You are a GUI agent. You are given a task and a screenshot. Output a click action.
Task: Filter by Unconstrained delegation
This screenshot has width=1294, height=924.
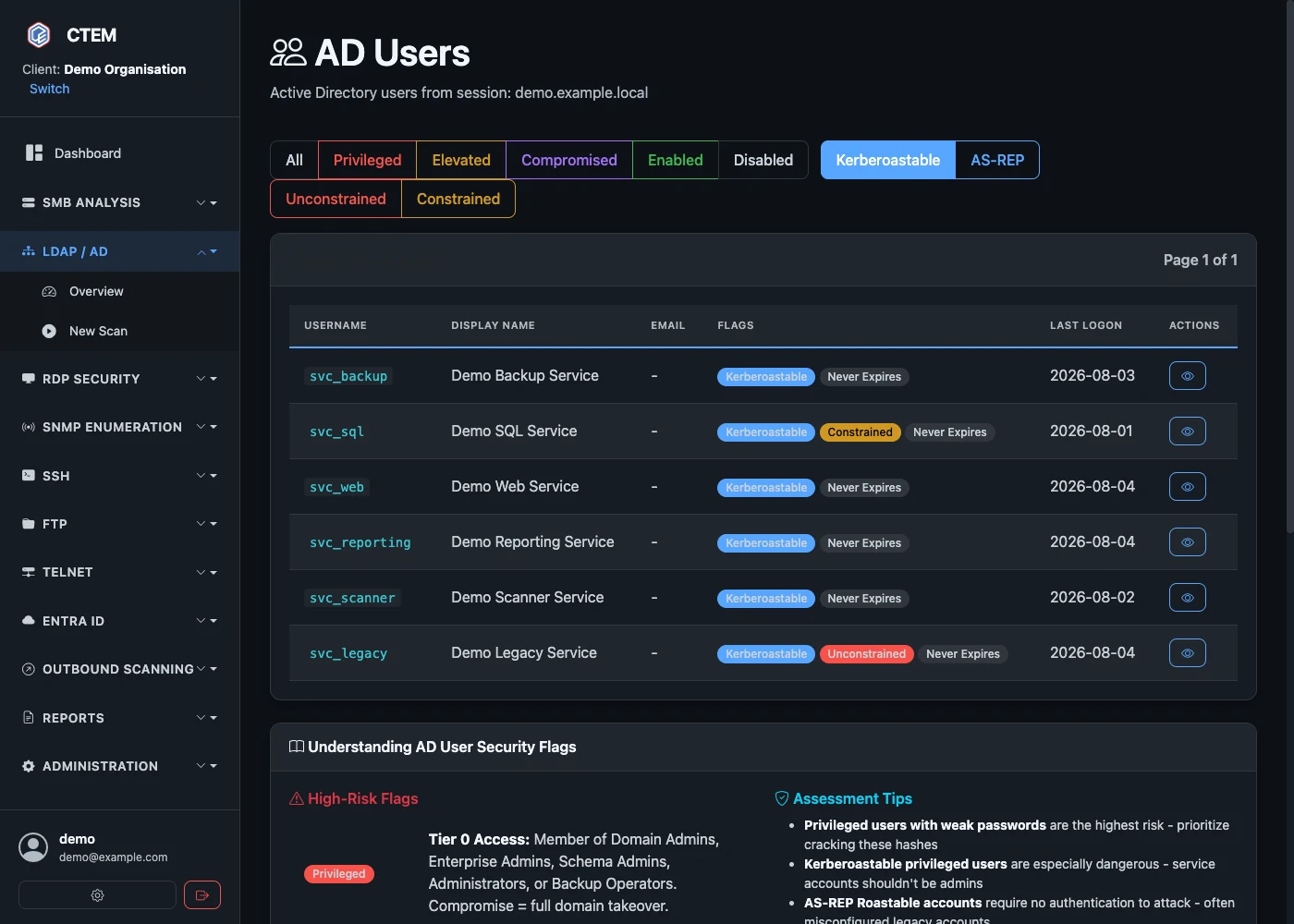pos(336,199)
